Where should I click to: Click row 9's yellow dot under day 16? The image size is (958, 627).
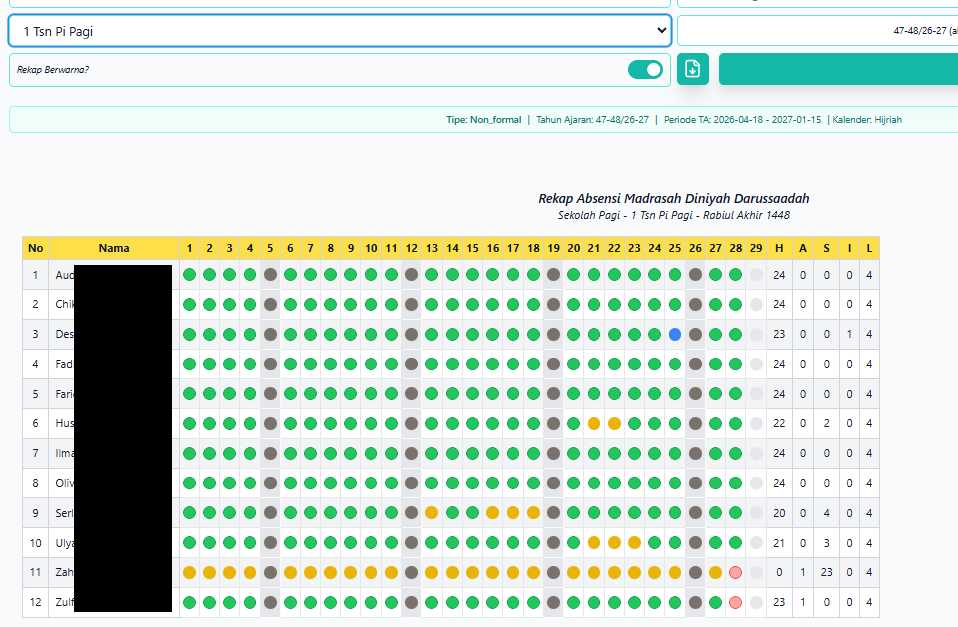pyautogui.click(x=492, y=513)
